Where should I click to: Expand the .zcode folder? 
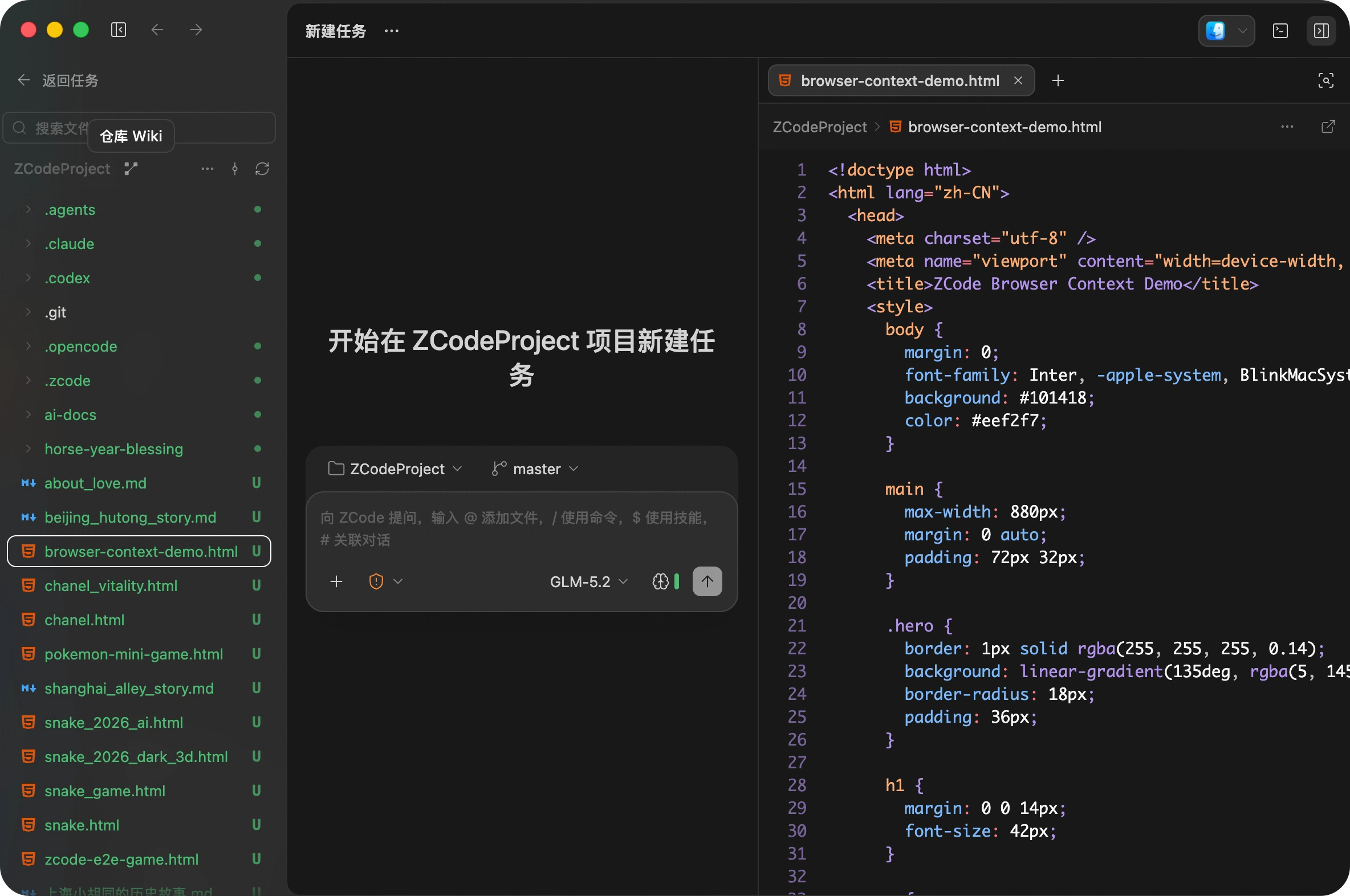[139, 381]
